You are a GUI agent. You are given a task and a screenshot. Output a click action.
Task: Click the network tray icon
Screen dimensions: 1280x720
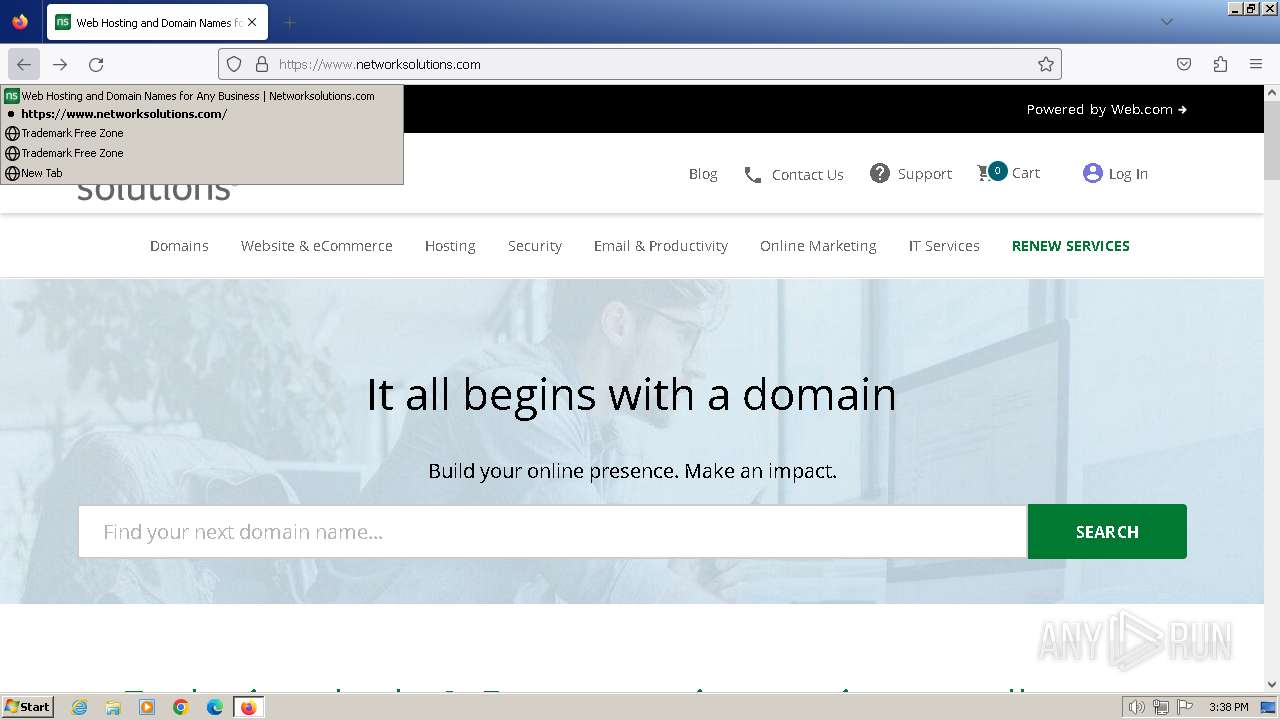pos(1161,707)
